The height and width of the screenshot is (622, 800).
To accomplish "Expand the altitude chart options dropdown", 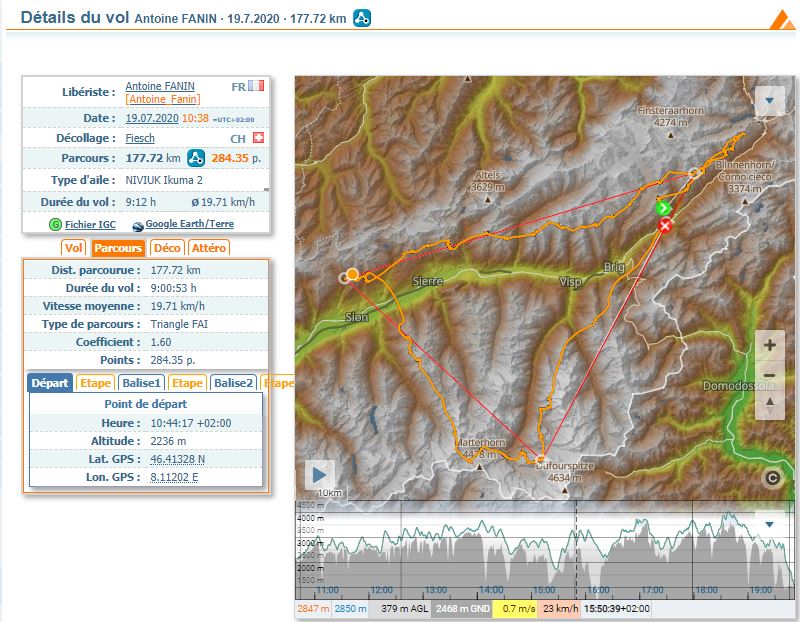I will (x=769, y=524).
